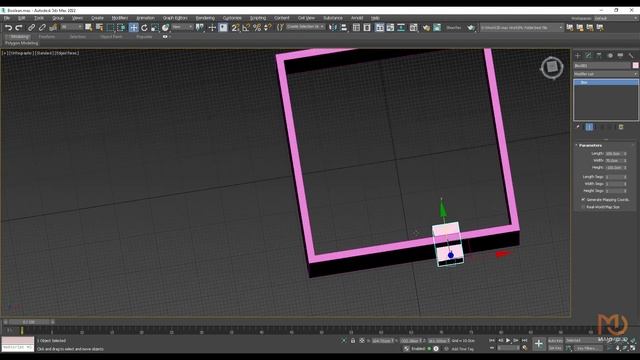Viewport: 640px width, 360px height.
Task: Click the Length value field
Action: (x=613, y=153)
